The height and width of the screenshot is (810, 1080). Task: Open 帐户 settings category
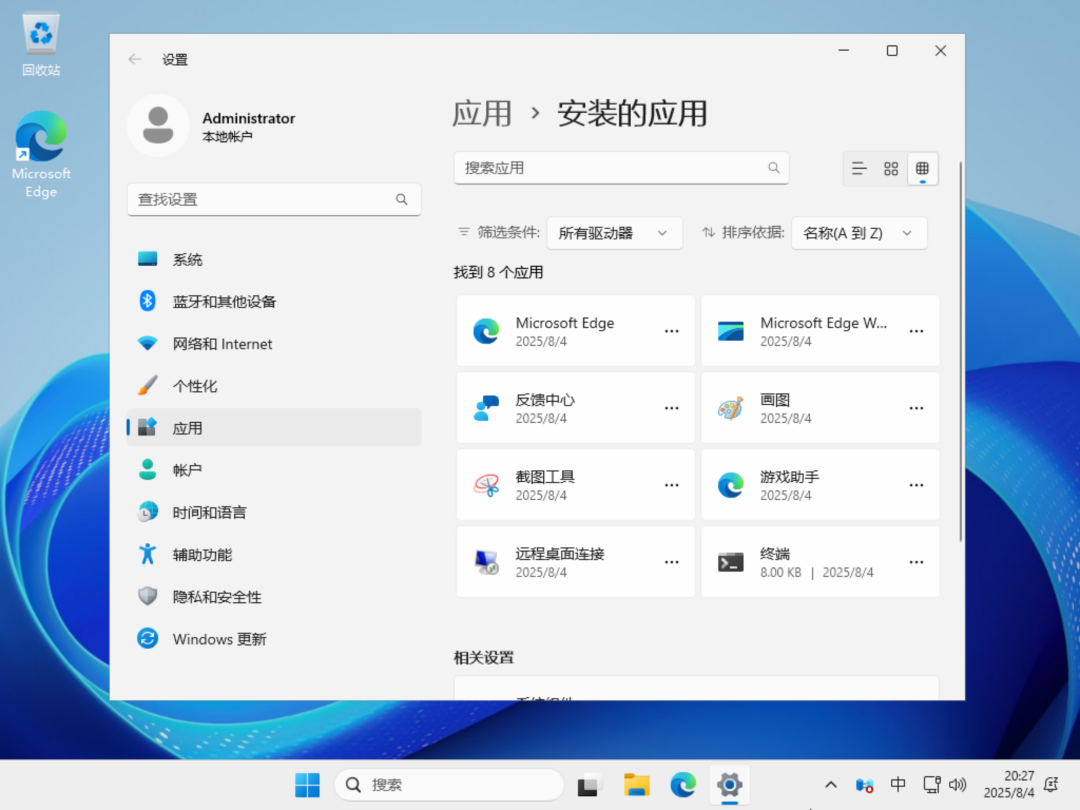[x=274, y=470]
